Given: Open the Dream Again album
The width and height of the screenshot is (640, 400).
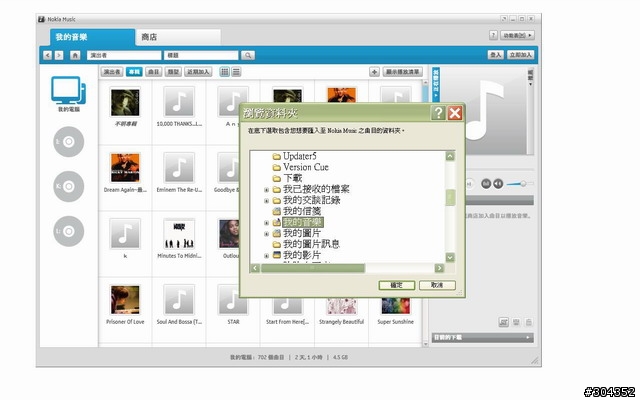Looking at the screenshot, I should [125, 168].
